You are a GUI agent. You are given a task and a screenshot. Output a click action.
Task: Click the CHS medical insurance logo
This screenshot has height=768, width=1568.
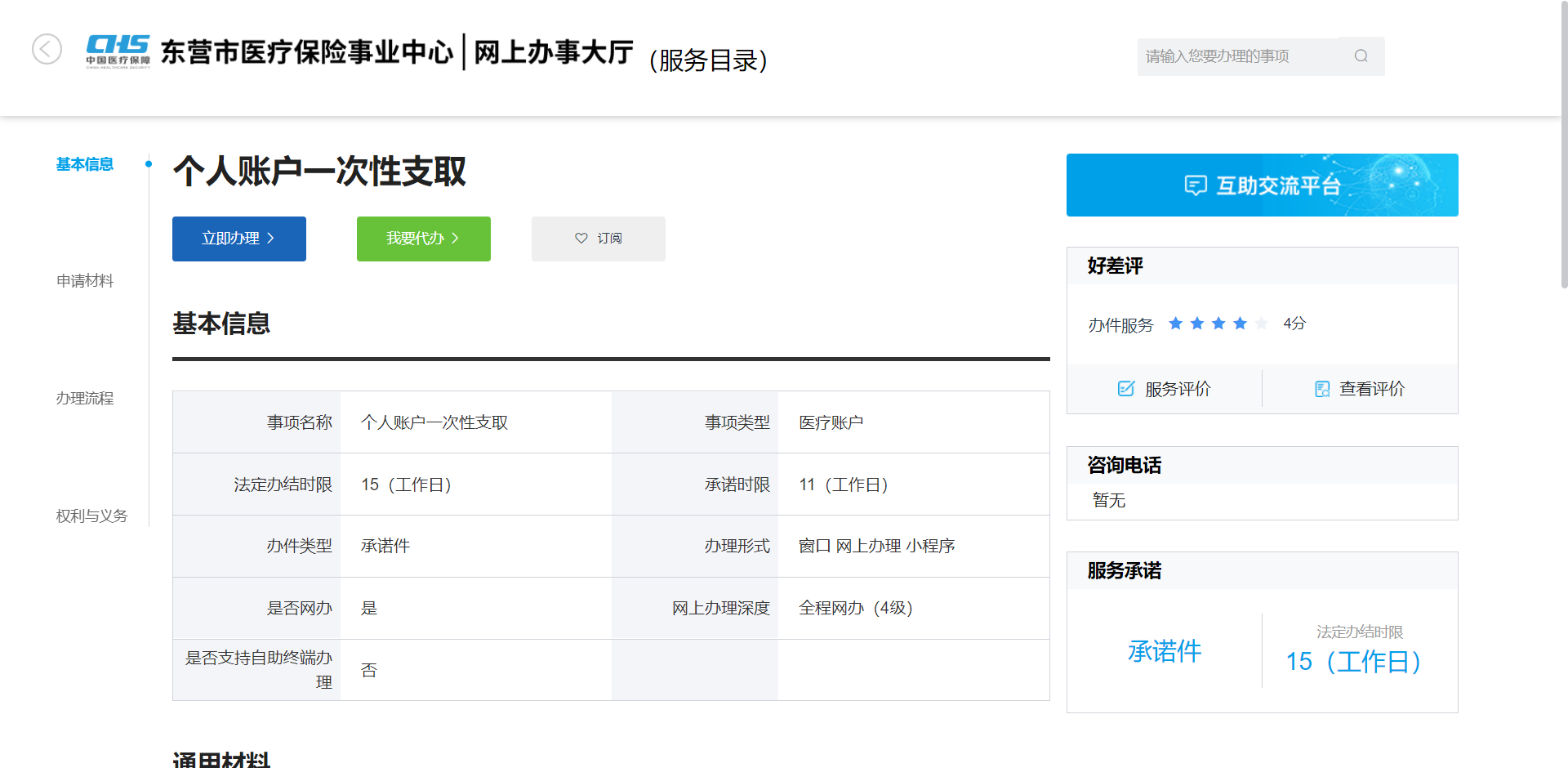click(x=118, y=51)
